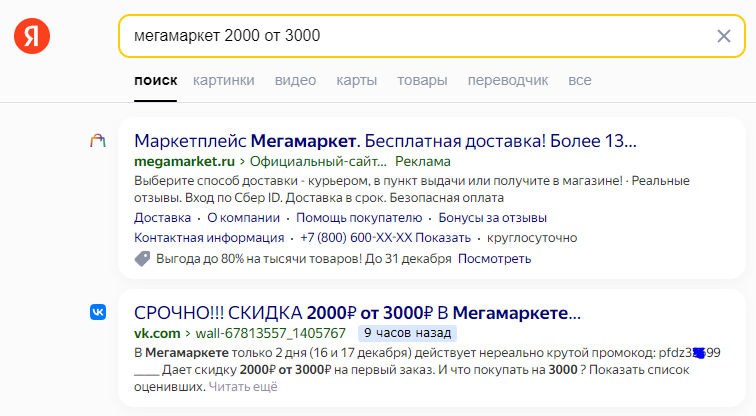Click the 9 часов назад badge

point(407,333)
